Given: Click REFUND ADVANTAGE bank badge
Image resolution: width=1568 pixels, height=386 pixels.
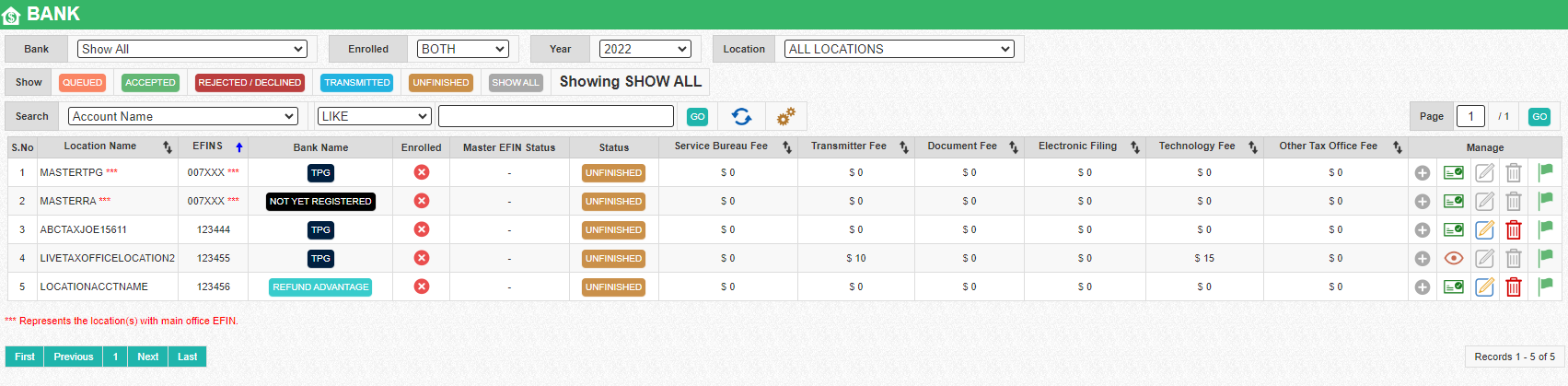Looking at the screenshot, I should [320, 287].
